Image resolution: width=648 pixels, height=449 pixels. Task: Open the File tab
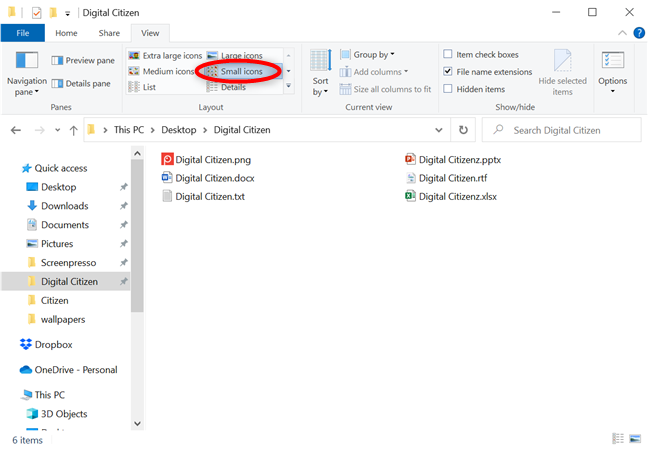tap(23, 33)
